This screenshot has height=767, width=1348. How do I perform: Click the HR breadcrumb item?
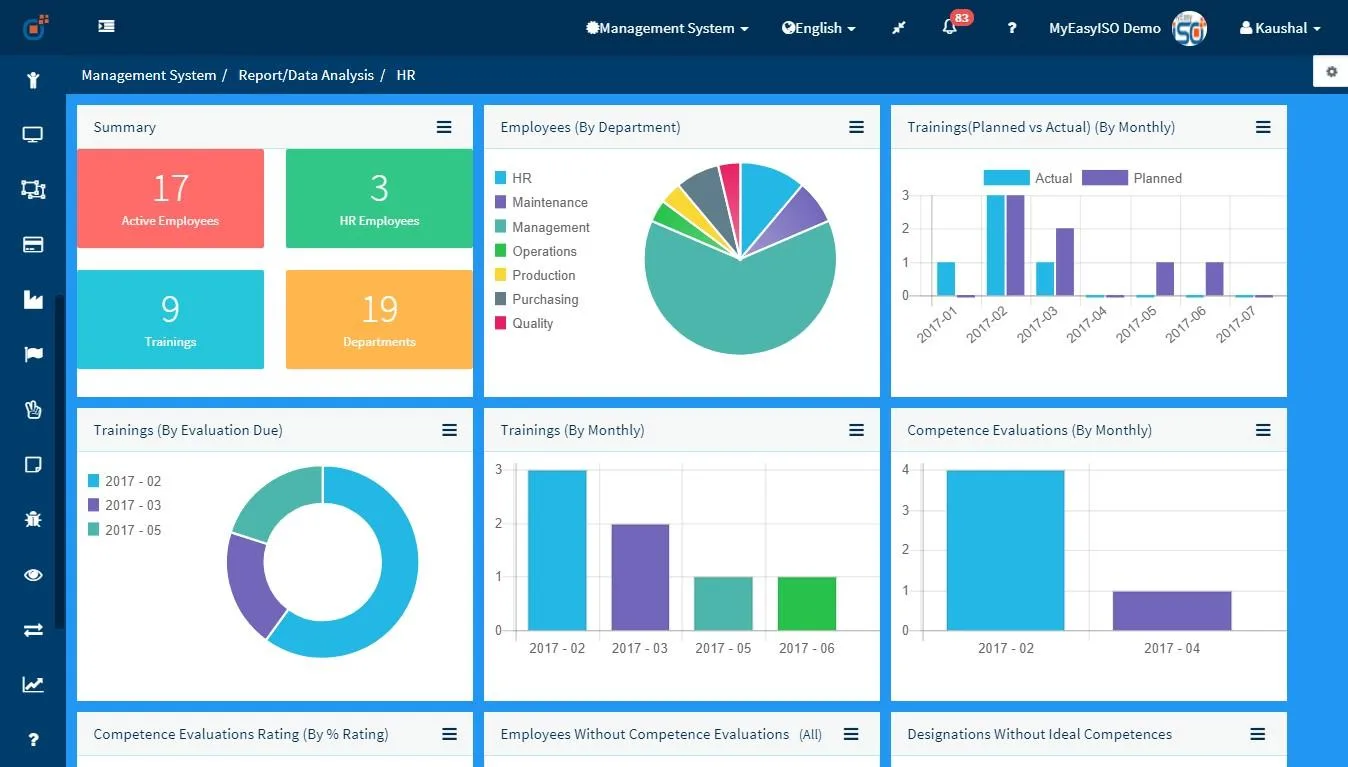[x=406, y=75]
